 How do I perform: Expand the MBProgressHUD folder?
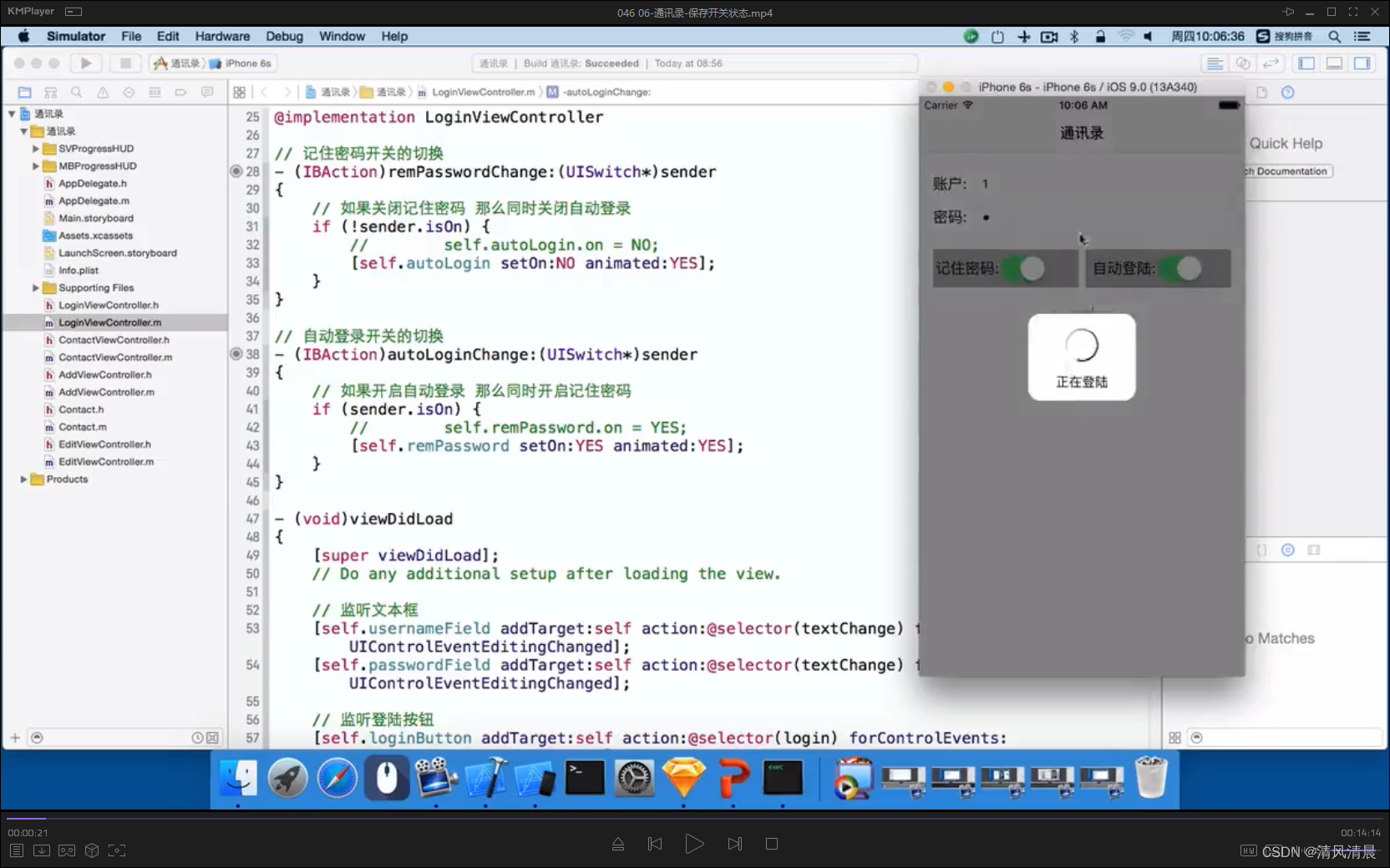click(x=35, y=166)
